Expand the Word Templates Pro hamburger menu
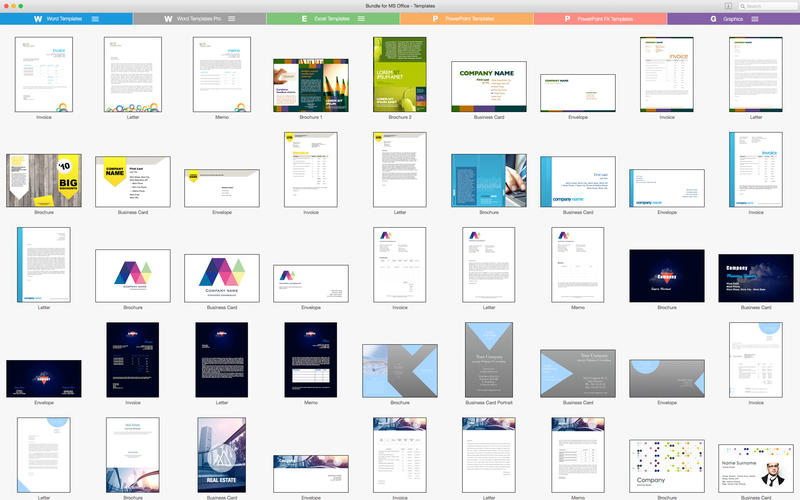The height and width of the screenshot is (500, 800). tap(232, 19)
